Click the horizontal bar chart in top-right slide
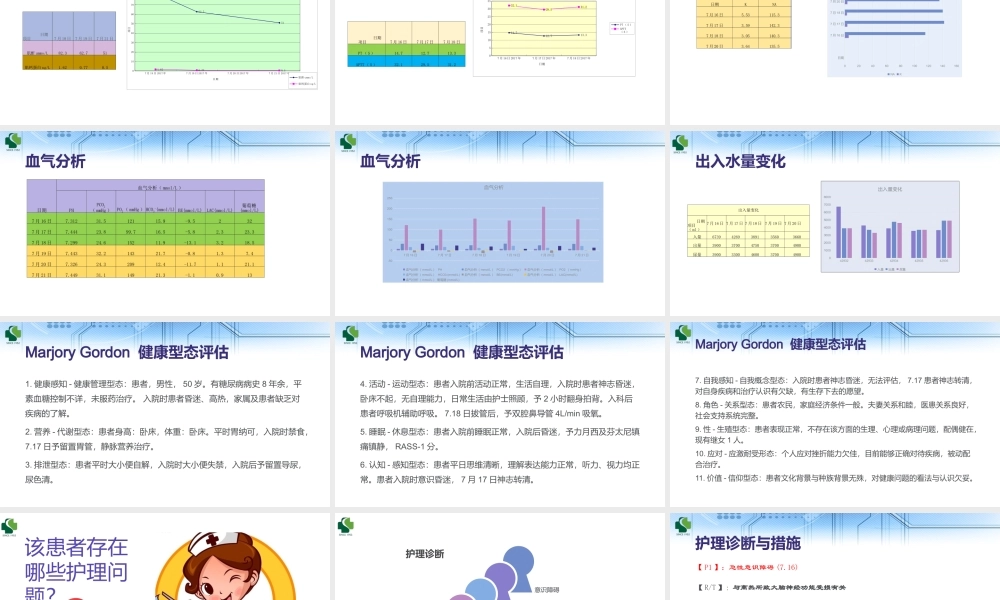 [x=895, y=38]
